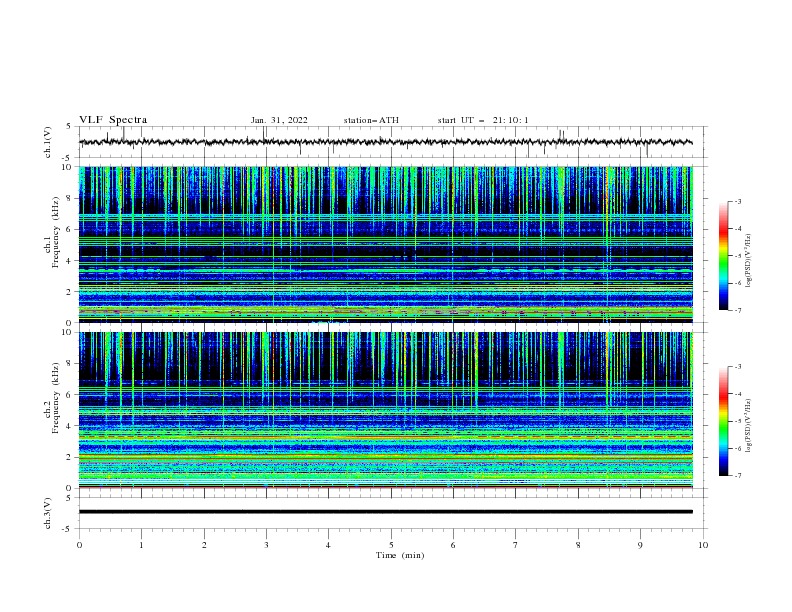Click the "Time (min)" x-axis label
Viewport: 792px width, 612px height.
(400, 555)
